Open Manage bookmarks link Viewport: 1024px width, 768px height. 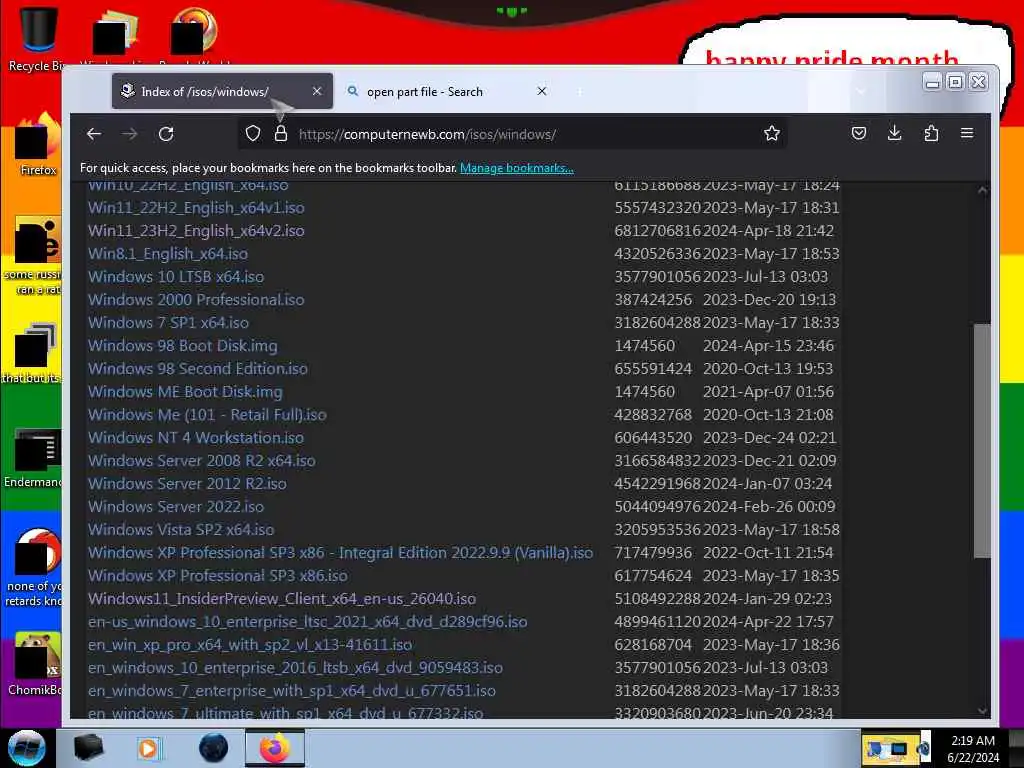(x=517, y=168)
